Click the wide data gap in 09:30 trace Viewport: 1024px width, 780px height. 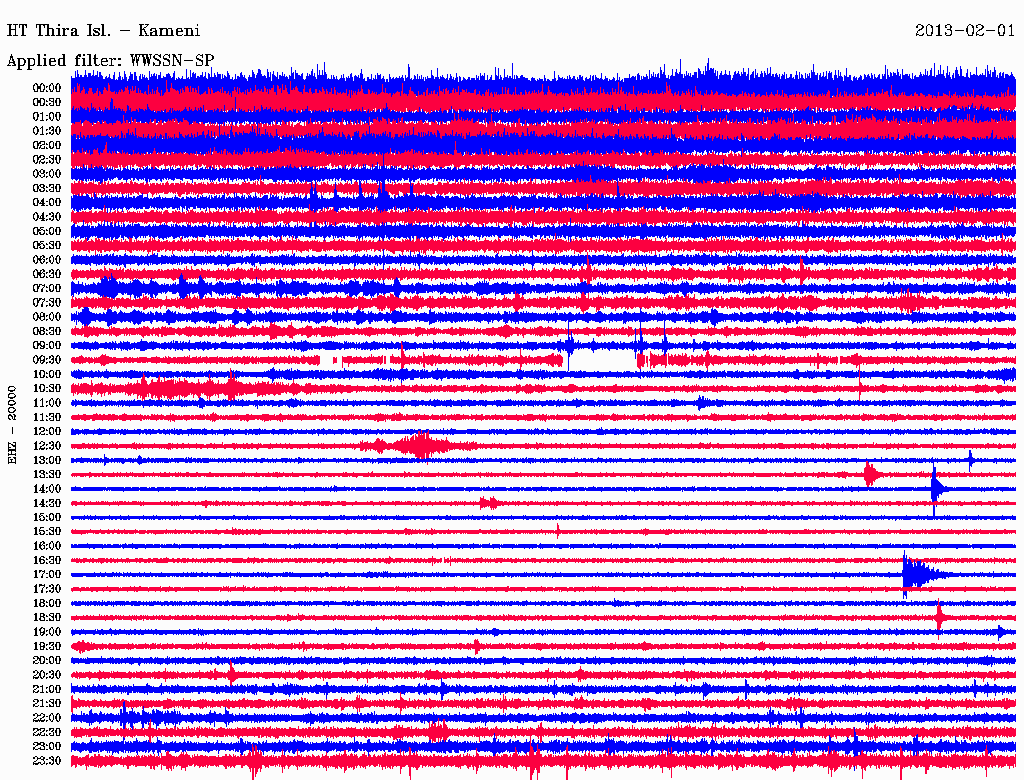600,361
